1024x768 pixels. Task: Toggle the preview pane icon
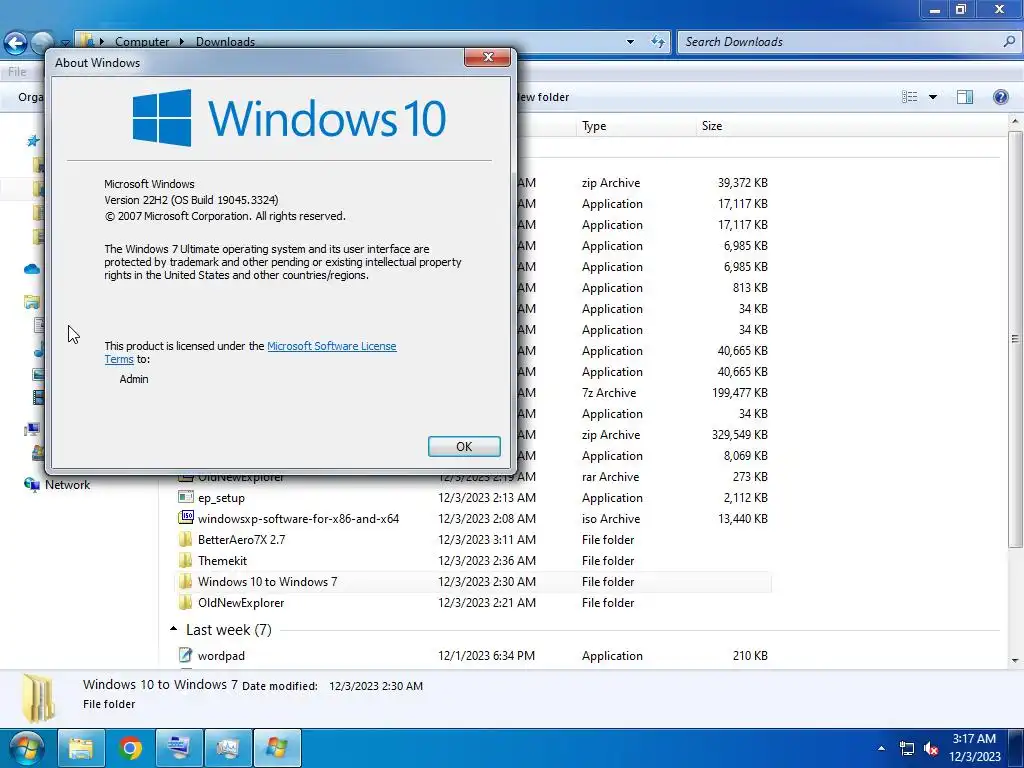tap(965, 97)
